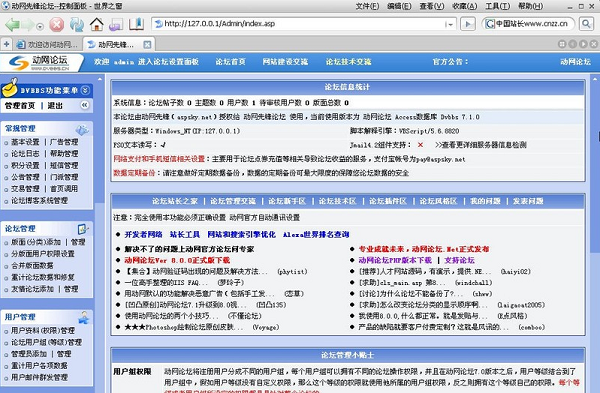This screenshot has width=600, height=393.
Task: Collapse sidebar with double-arrow beside 退出
Action: point(85,105)
